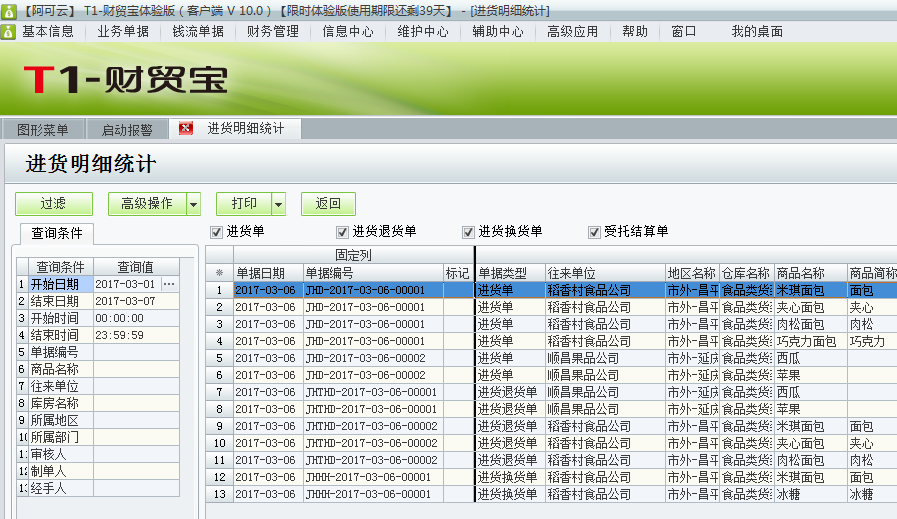Screen dimensions: 897x519
Task: Click the 结束时间 value 23:59:59
Action: tap(136, 335)
